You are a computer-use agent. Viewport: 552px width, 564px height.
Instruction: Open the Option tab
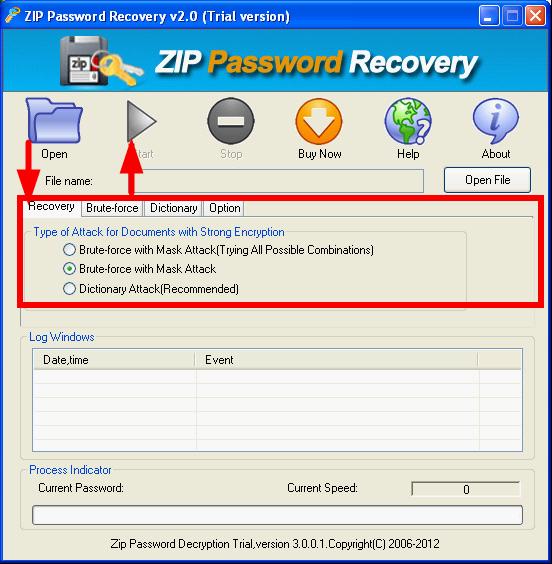click(x=224, y=208)
